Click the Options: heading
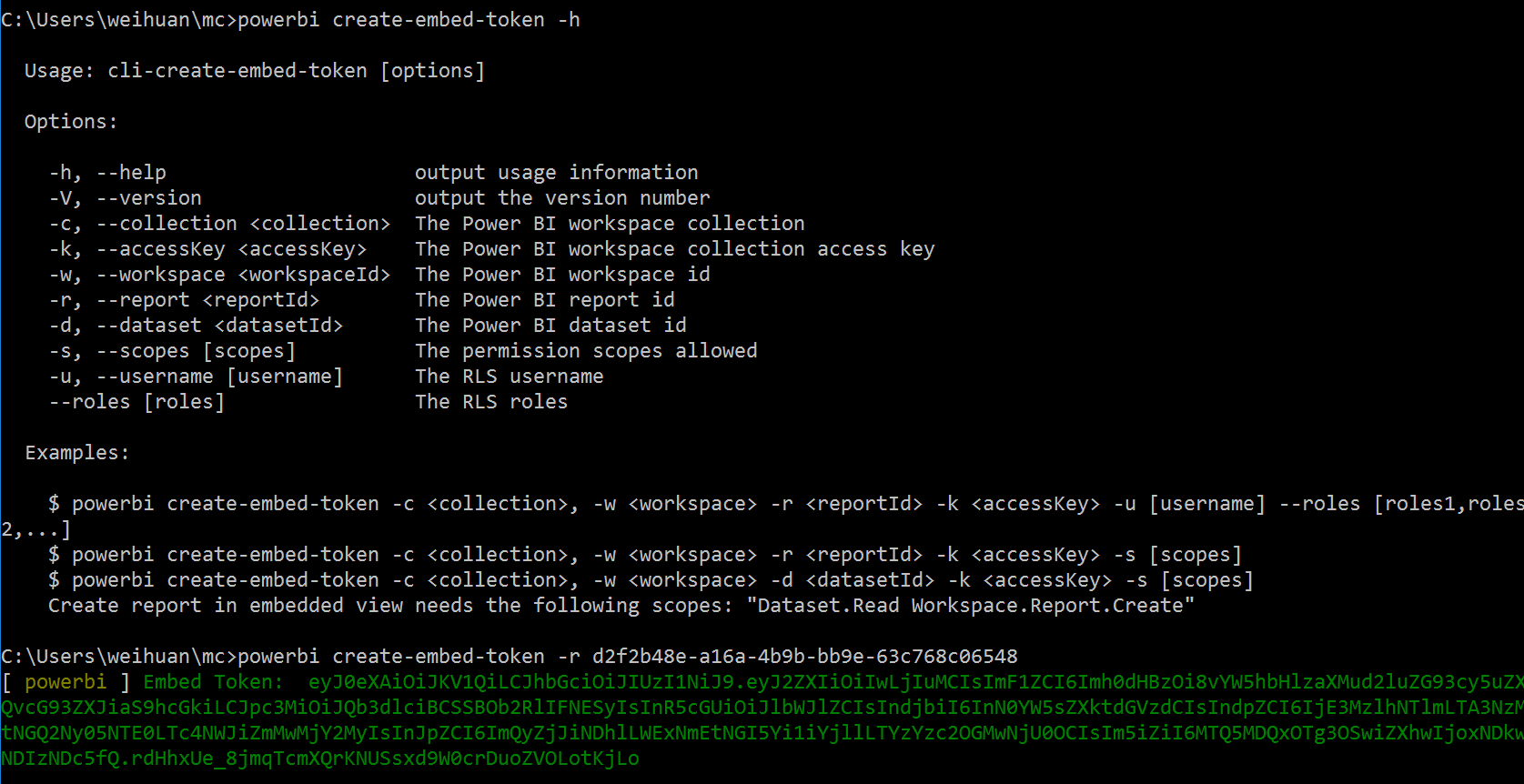The image size is (1524, 784). (71, 121)
